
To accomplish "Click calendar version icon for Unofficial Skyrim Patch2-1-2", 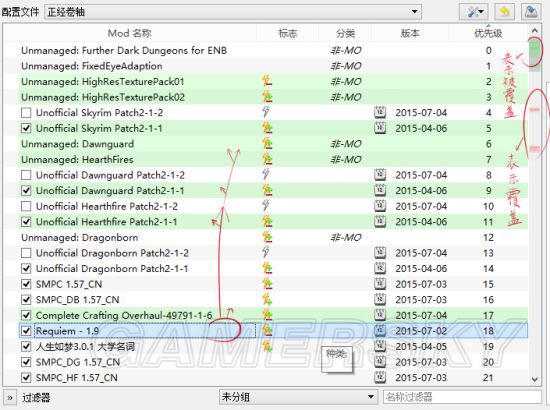I will tap(380, 112).
